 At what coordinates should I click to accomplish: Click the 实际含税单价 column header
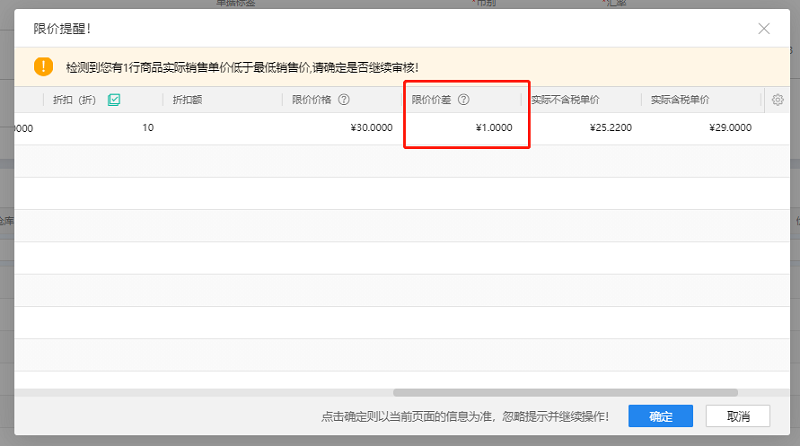pos(680,100)
